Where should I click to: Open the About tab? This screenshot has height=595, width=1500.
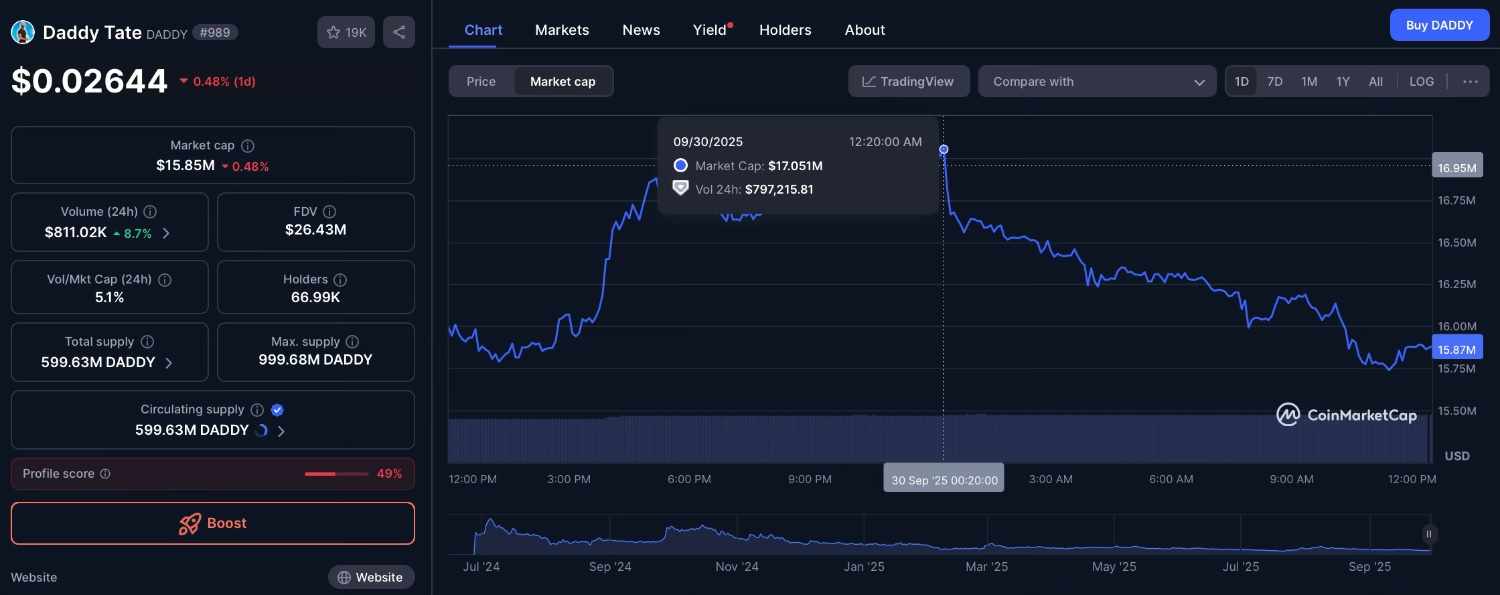[x=865, y=30]
